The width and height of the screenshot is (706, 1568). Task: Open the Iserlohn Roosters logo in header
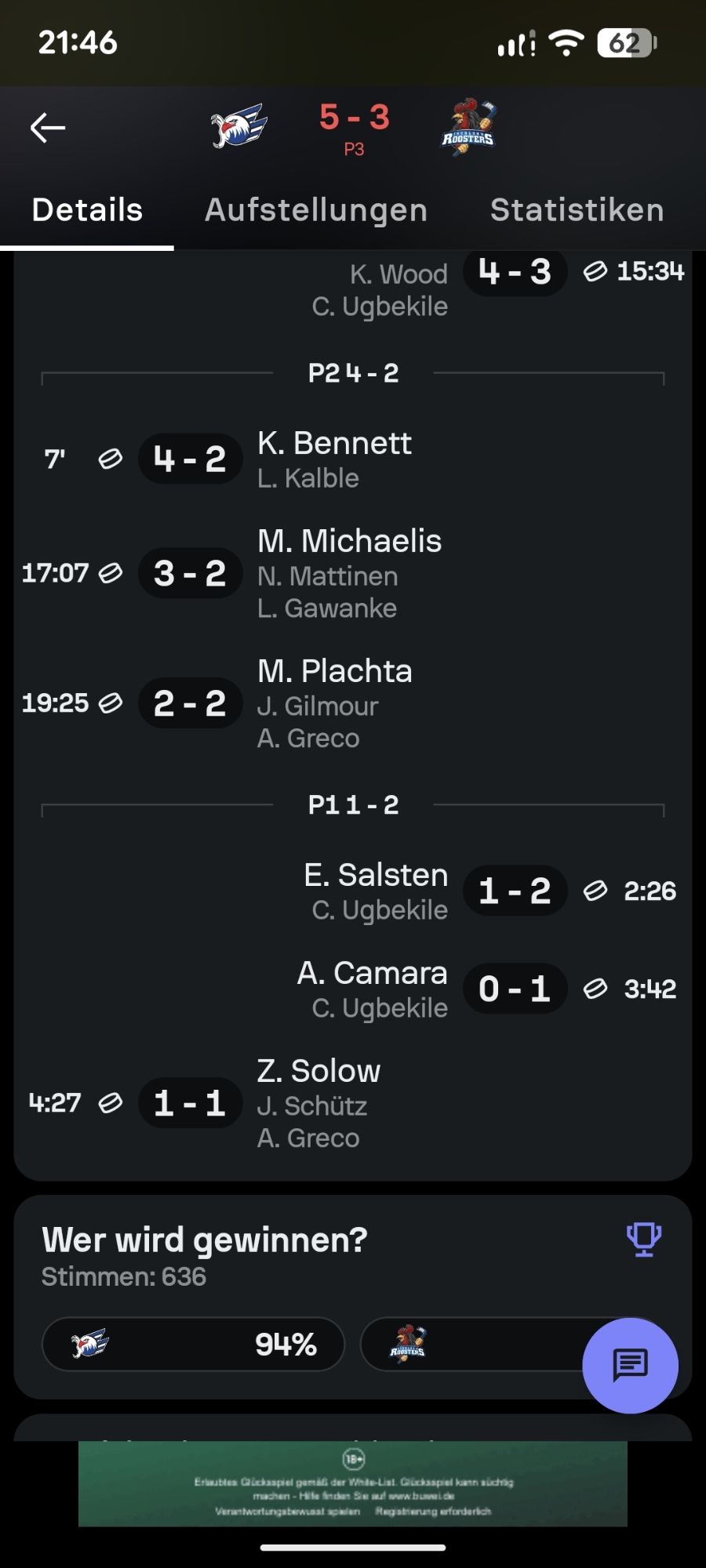468,127
